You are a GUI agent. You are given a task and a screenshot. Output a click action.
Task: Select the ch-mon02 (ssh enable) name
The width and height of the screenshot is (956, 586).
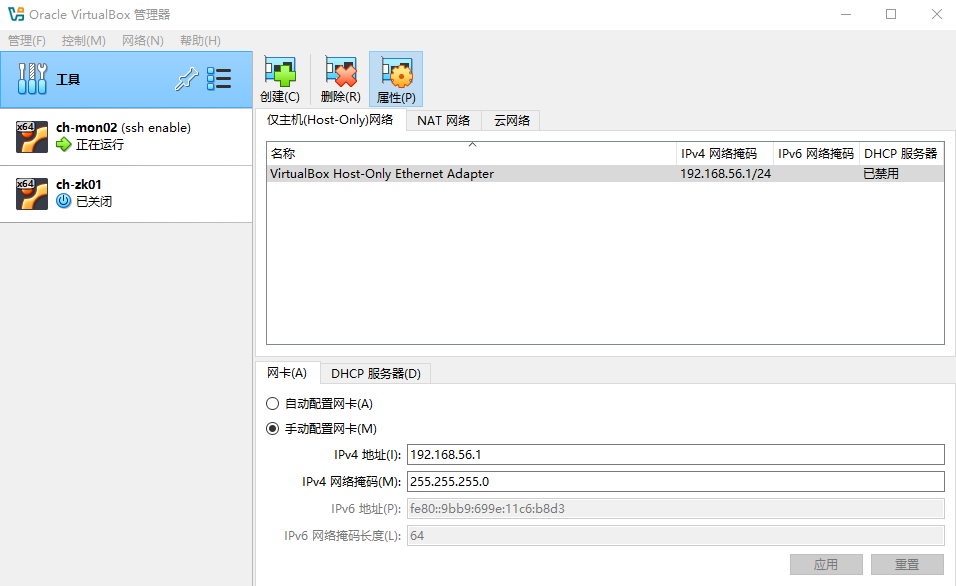pyautogui.click(x=123, y=127)
